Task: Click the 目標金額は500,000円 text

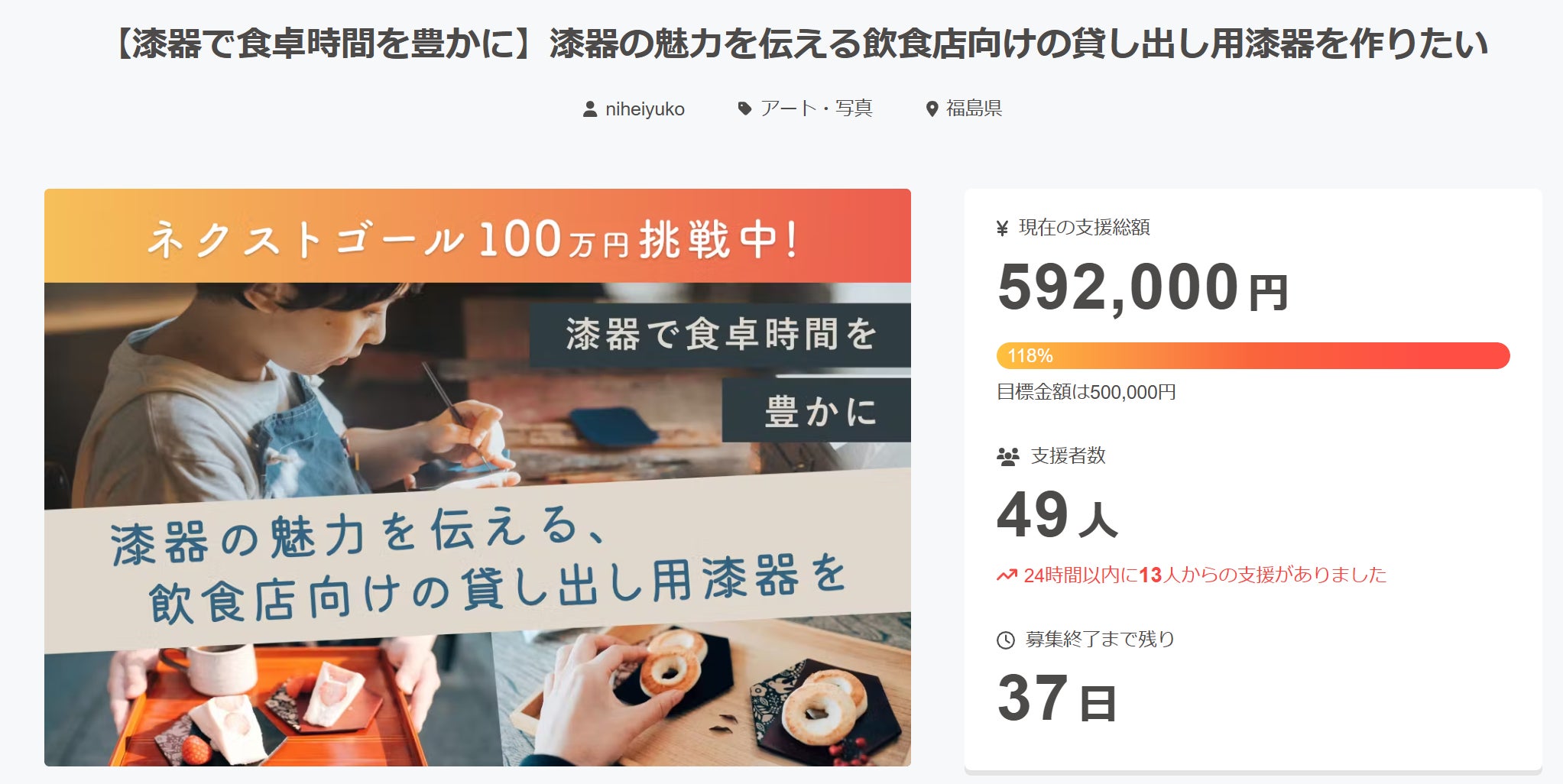Action: pos(1086,393)
